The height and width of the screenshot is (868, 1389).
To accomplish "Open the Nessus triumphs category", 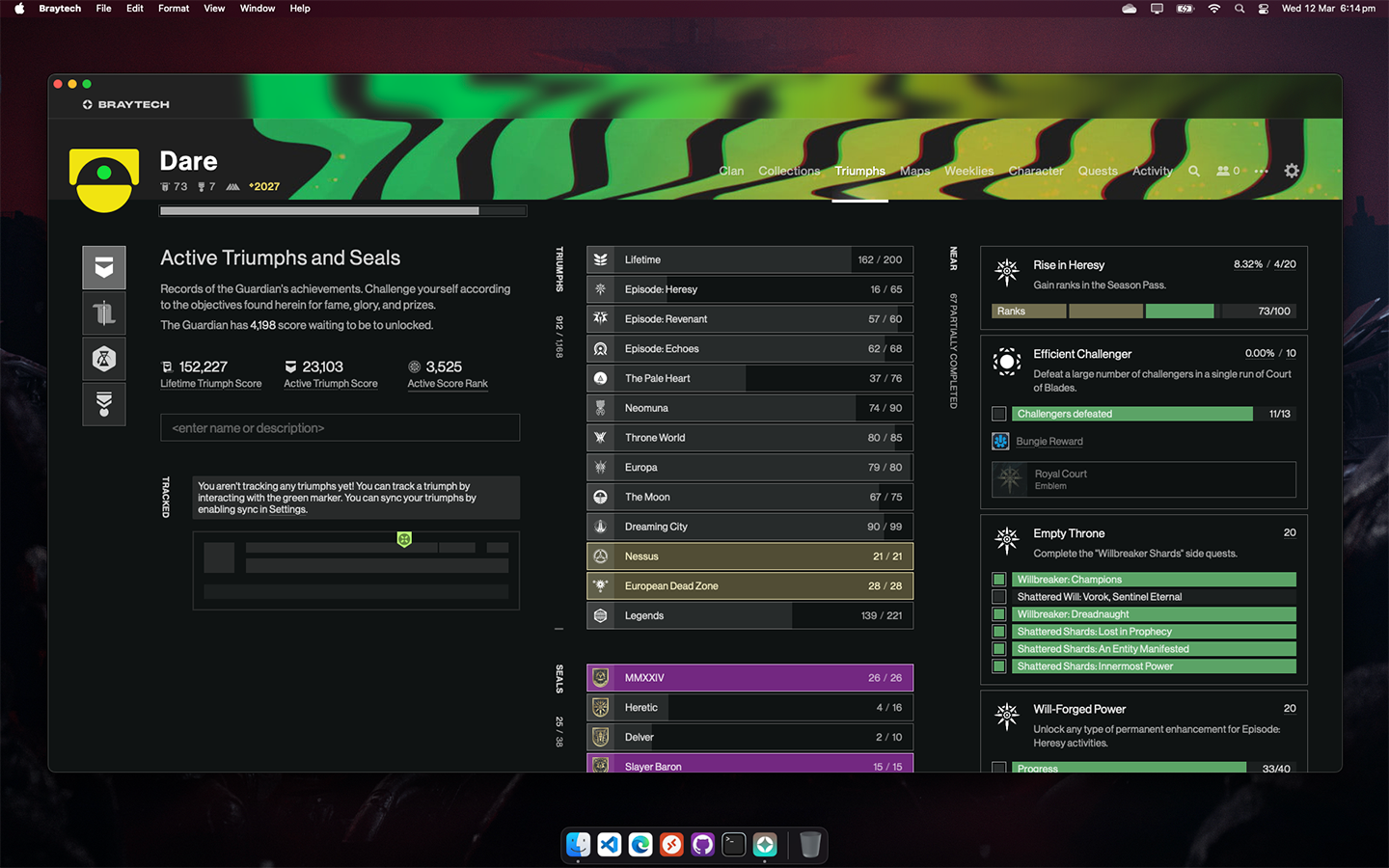I will click(x=749, y=556).
